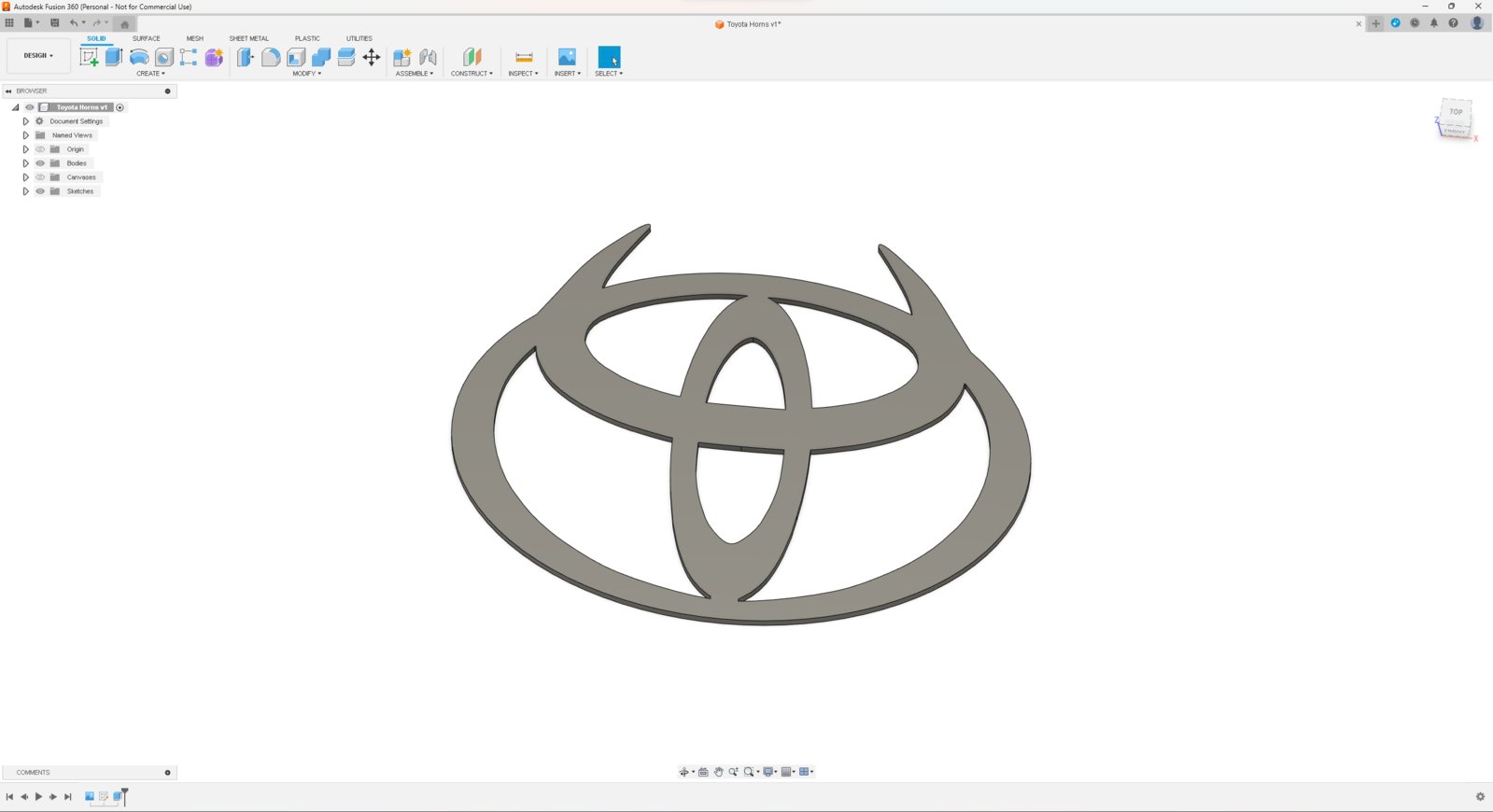Image resolution: width=1493 pixels, height=812 pixels.
Task: Expand the Canvases node
Action: pyautogui.click(x=25, y=177)
